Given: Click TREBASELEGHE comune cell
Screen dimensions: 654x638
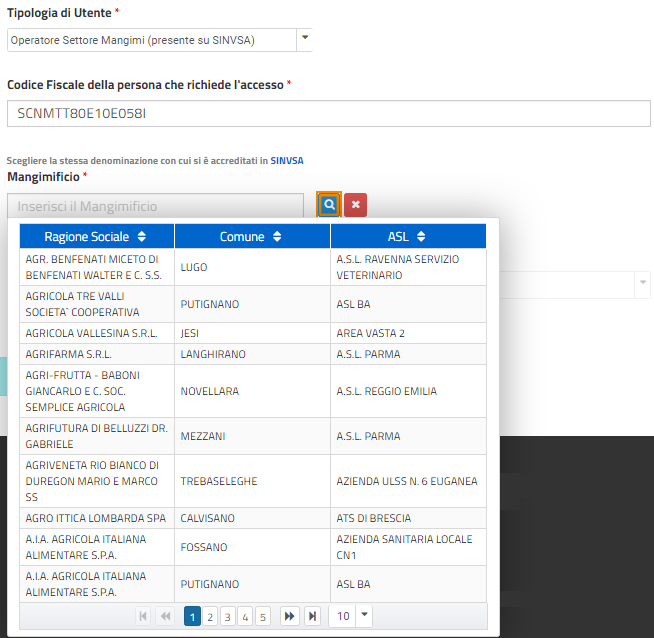Looking at the screenshot, I should click(252, 481).
